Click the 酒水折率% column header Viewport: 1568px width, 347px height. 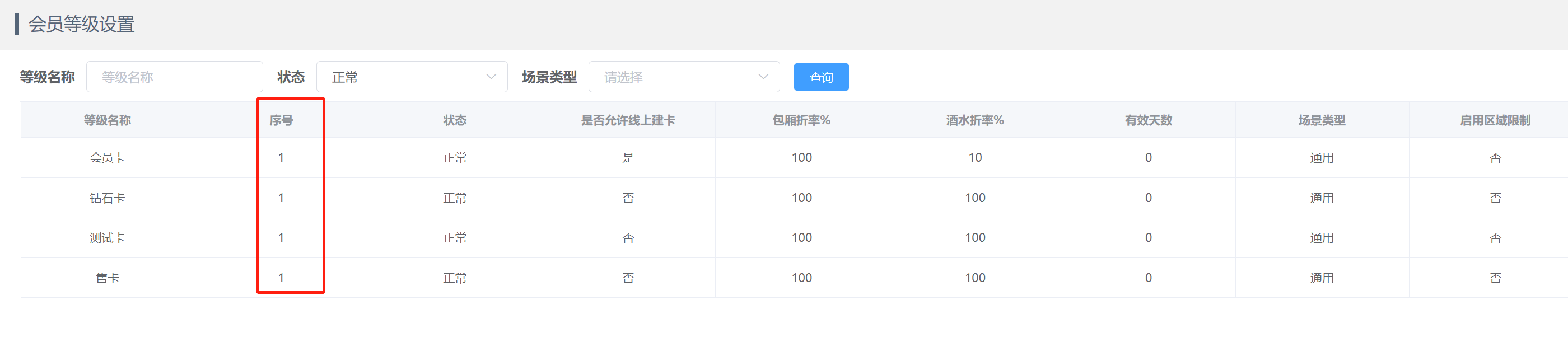point(975,120)
